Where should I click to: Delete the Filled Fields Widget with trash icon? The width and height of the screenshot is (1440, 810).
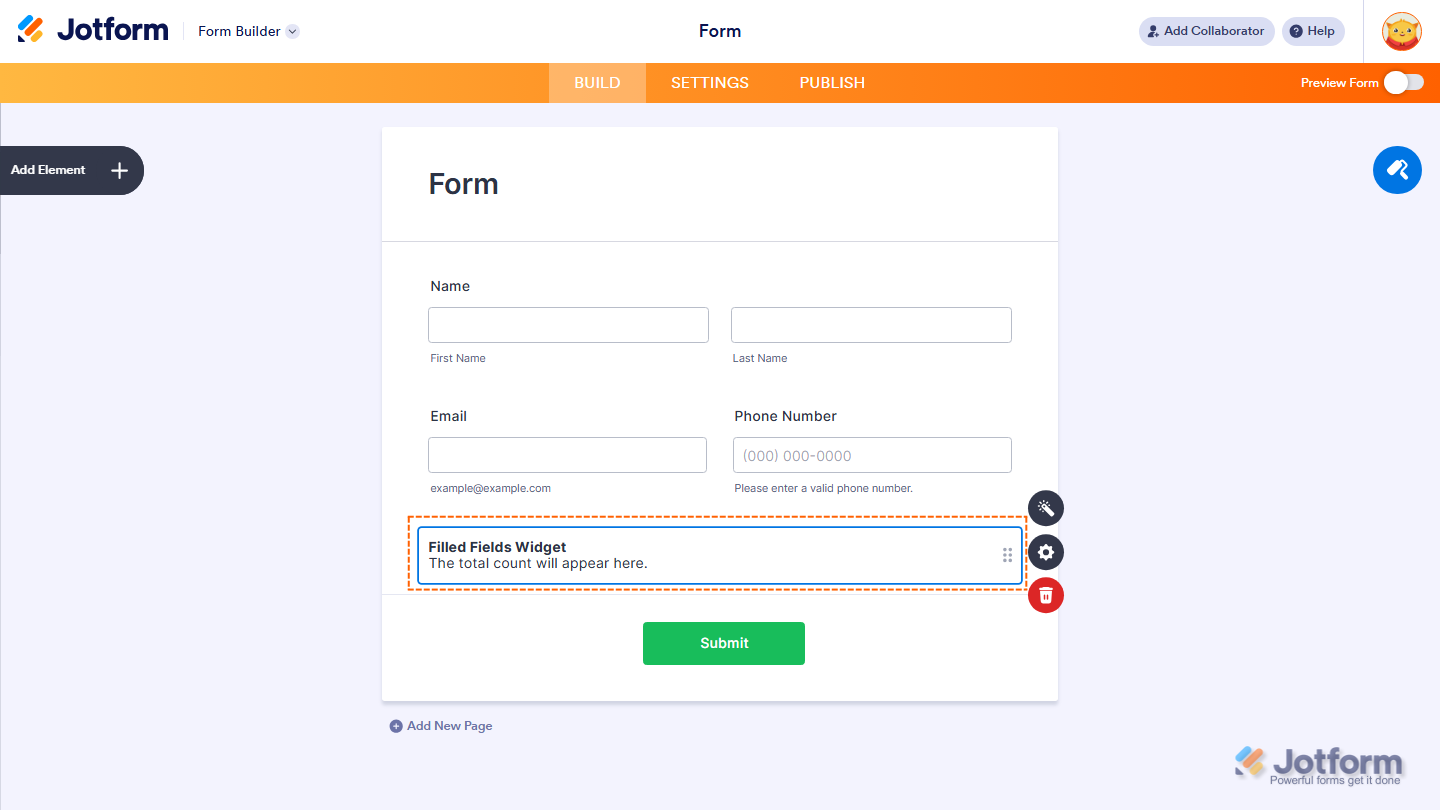coord(1045,595)
